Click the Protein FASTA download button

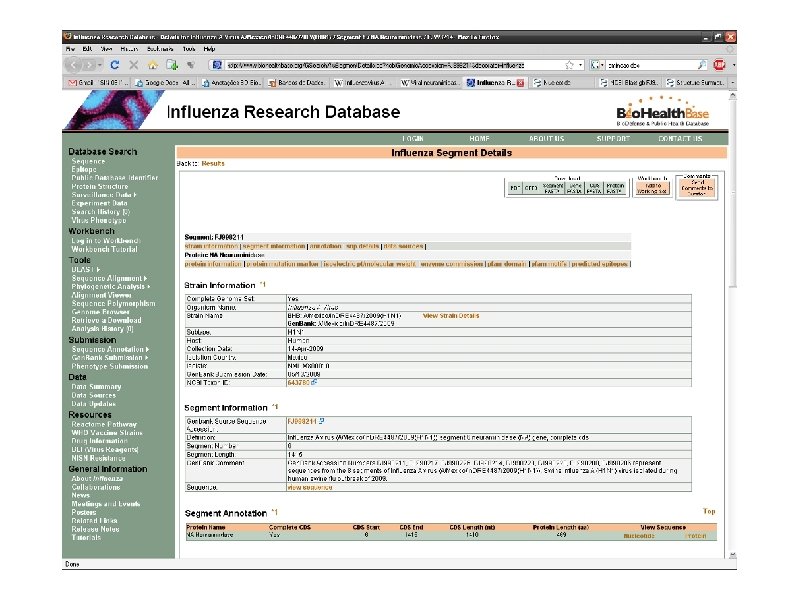(x=615, y=188)
